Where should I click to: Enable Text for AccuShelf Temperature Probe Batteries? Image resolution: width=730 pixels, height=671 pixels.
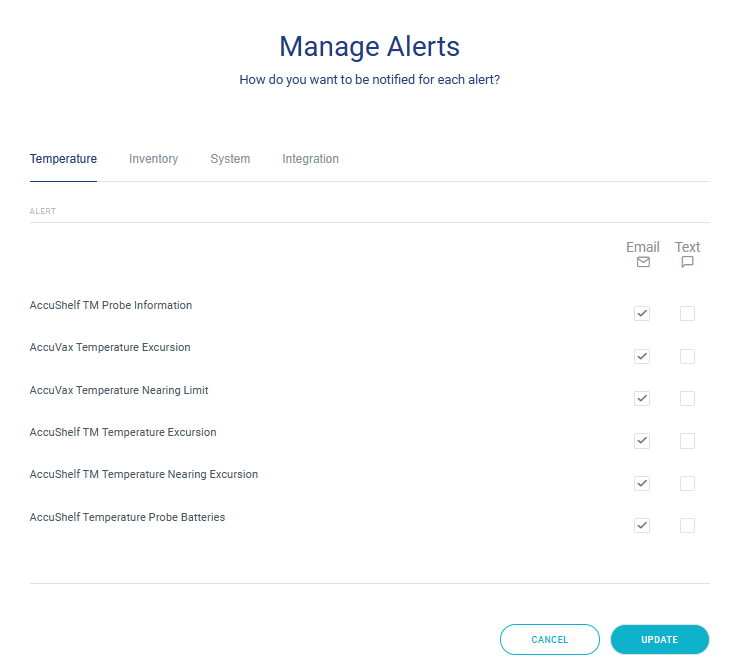[687, 525]
